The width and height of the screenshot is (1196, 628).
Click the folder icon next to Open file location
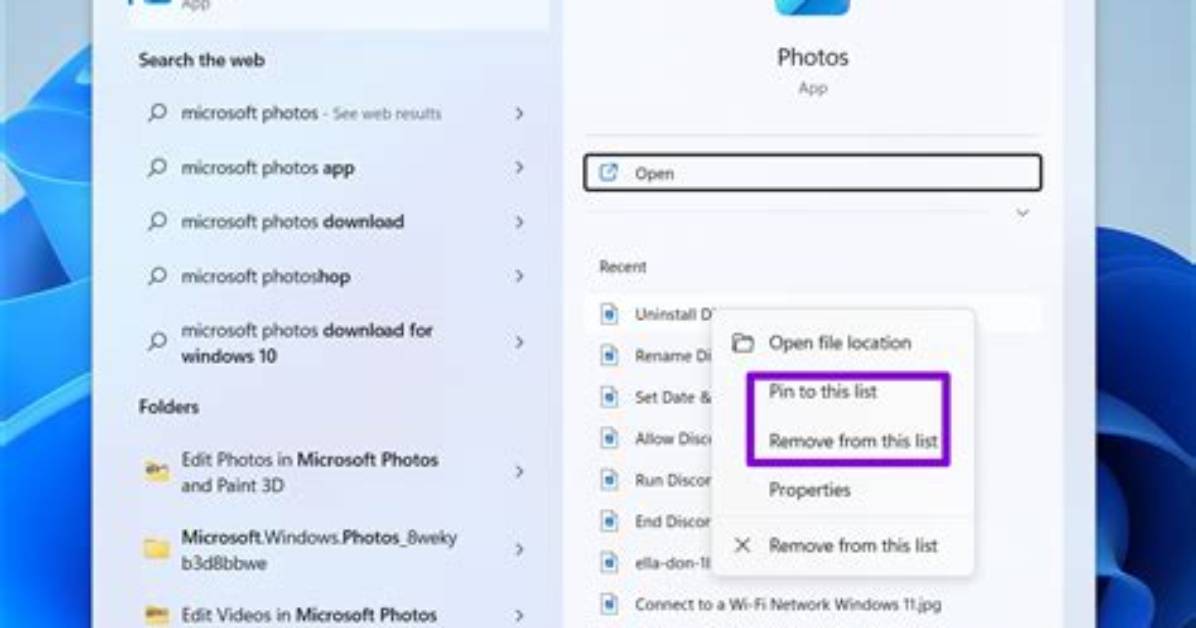tap(742, 343)
